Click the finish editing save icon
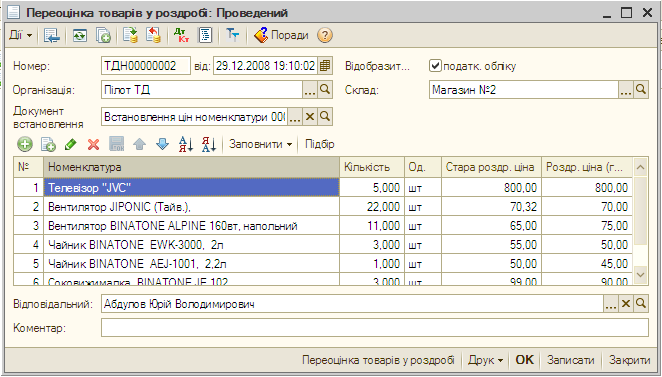Viewport: 662px width, 377px height. (117, 144)
